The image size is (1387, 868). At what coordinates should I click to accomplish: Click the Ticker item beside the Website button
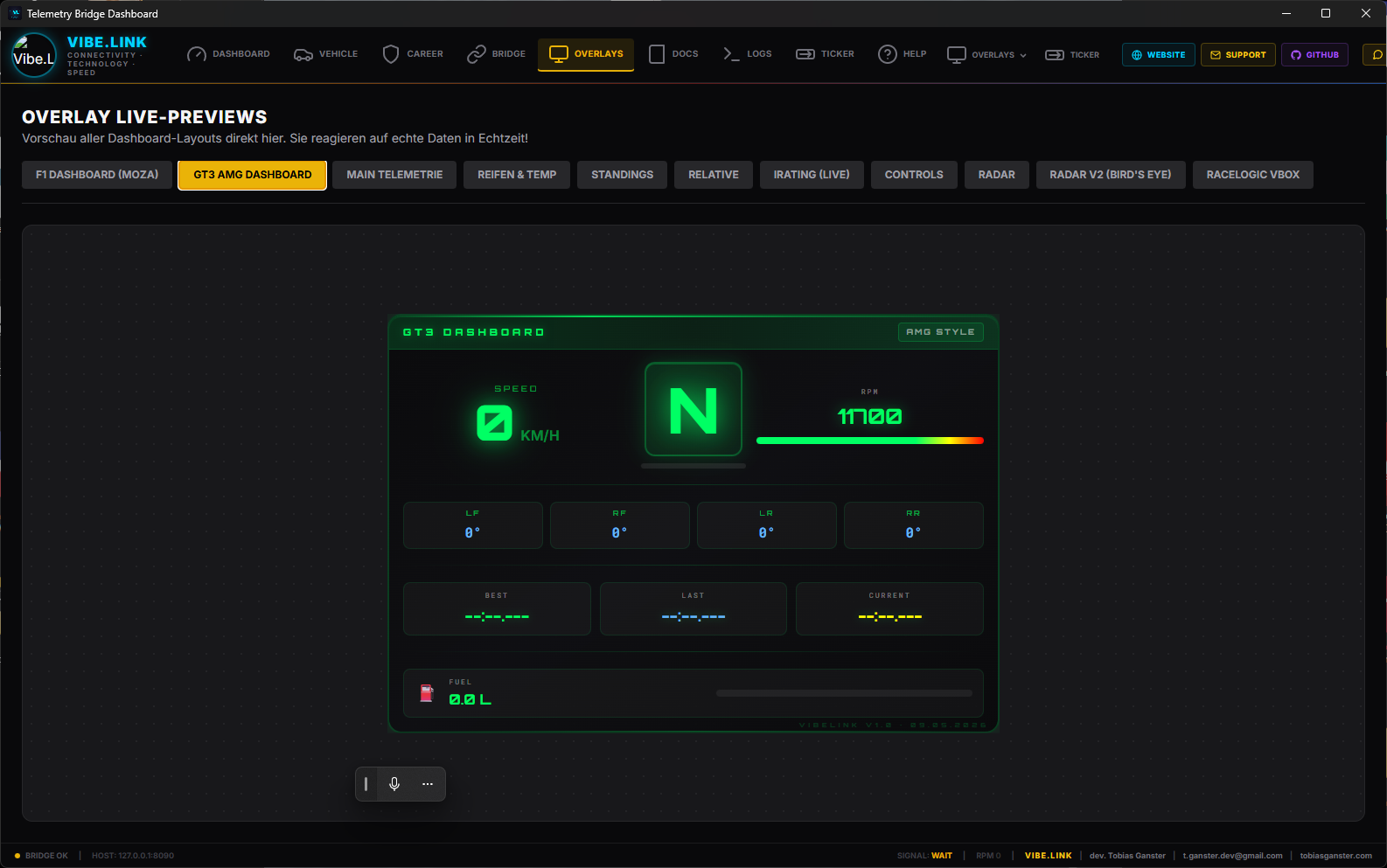pyautogui.click(x=1073, y=55)
